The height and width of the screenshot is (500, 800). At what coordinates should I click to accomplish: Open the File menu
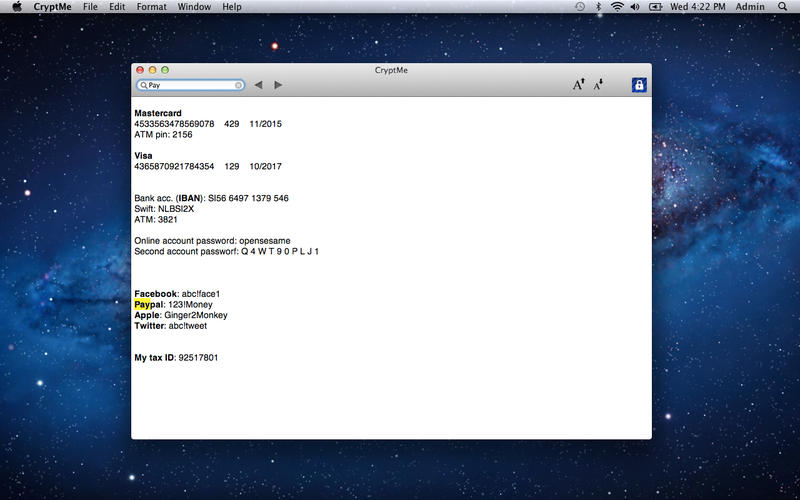coord(91,7)
